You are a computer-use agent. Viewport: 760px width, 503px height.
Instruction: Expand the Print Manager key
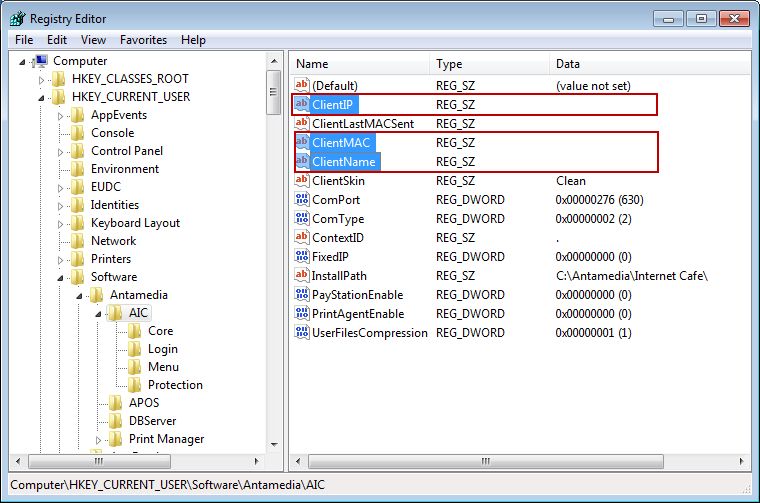98,440
